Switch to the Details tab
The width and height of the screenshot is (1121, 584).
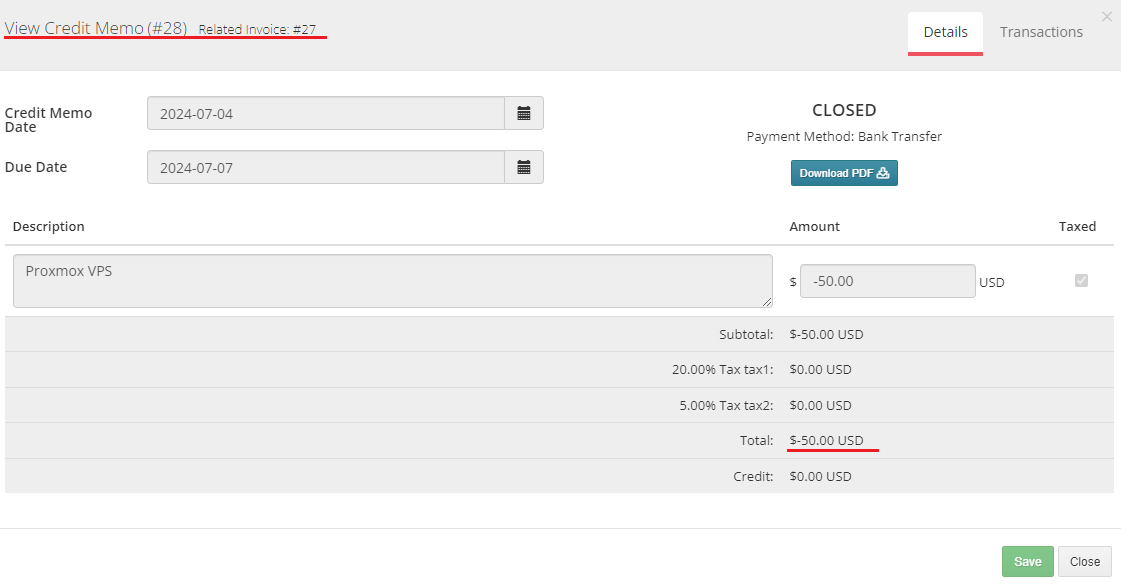tap(945, 32)
